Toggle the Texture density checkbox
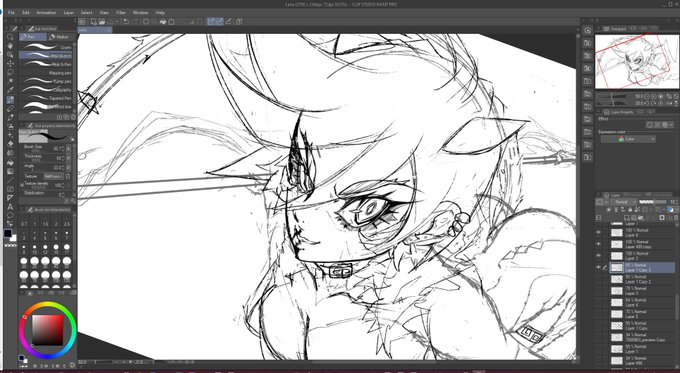680x373 pixels. tap(22, 185)
